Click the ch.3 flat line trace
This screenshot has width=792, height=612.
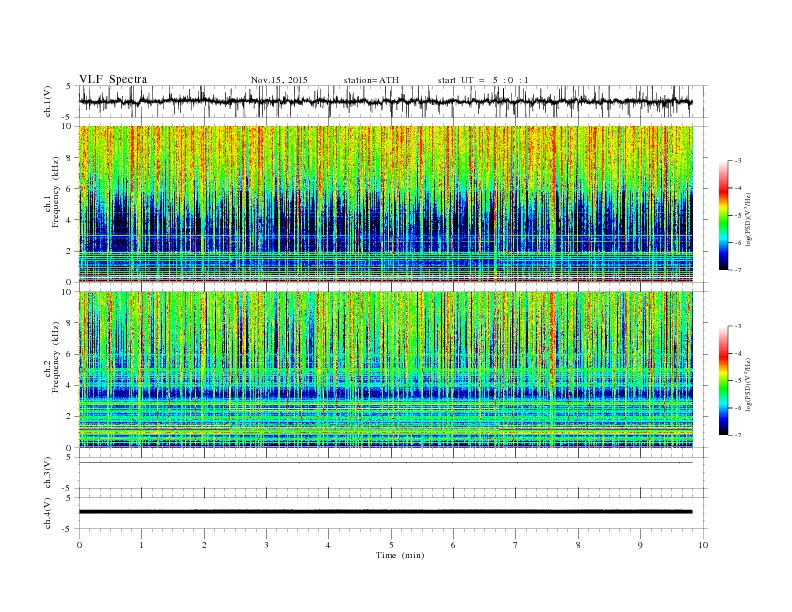click(385, 463)
